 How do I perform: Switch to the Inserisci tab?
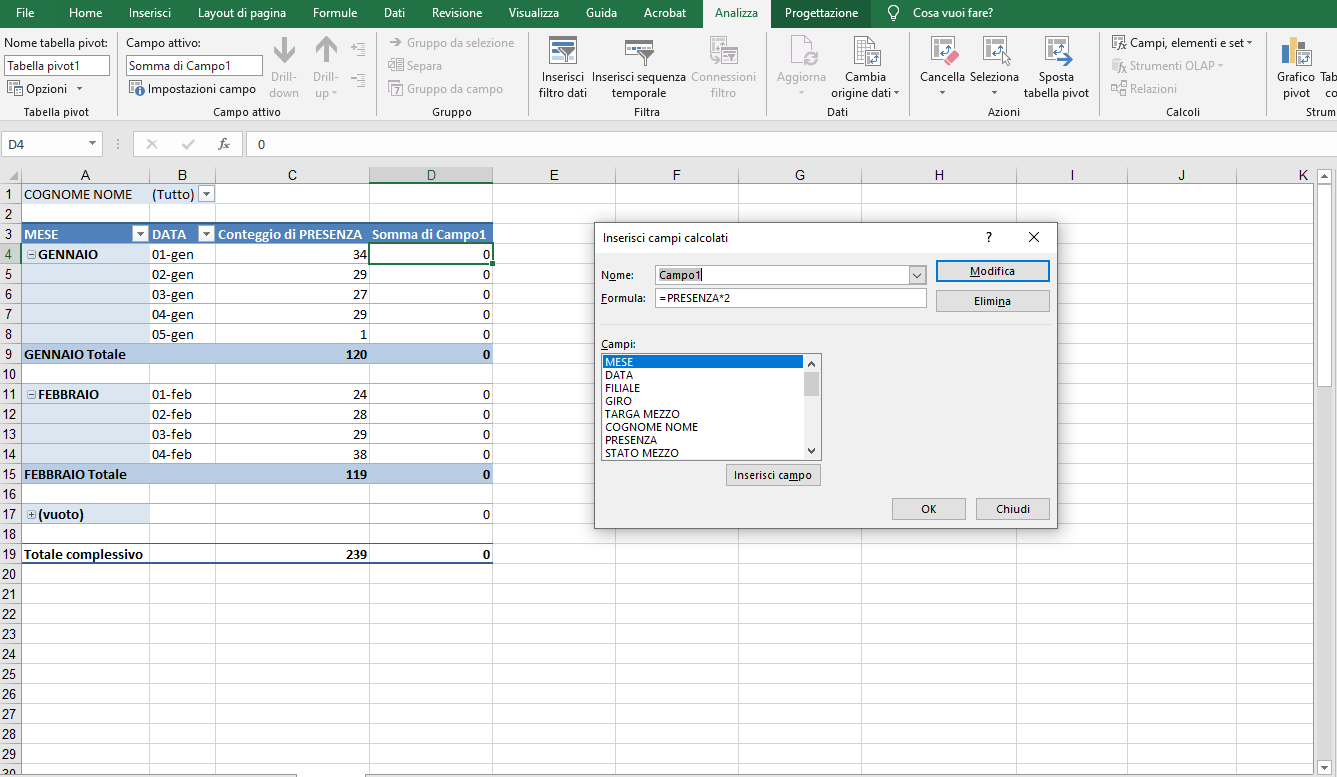tap(150, 13)
